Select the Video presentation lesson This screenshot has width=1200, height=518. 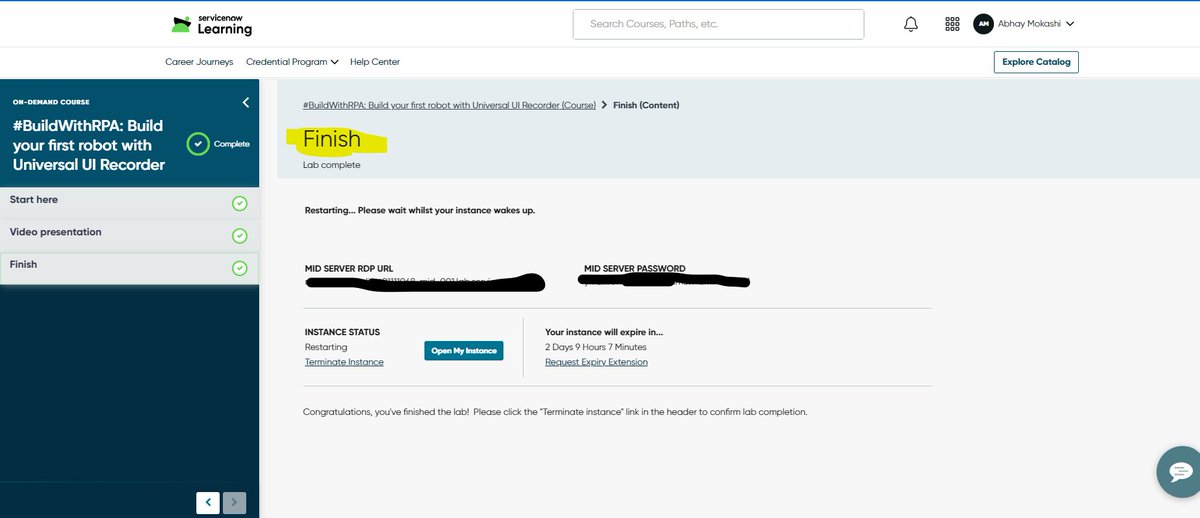[x=129, y=236]
